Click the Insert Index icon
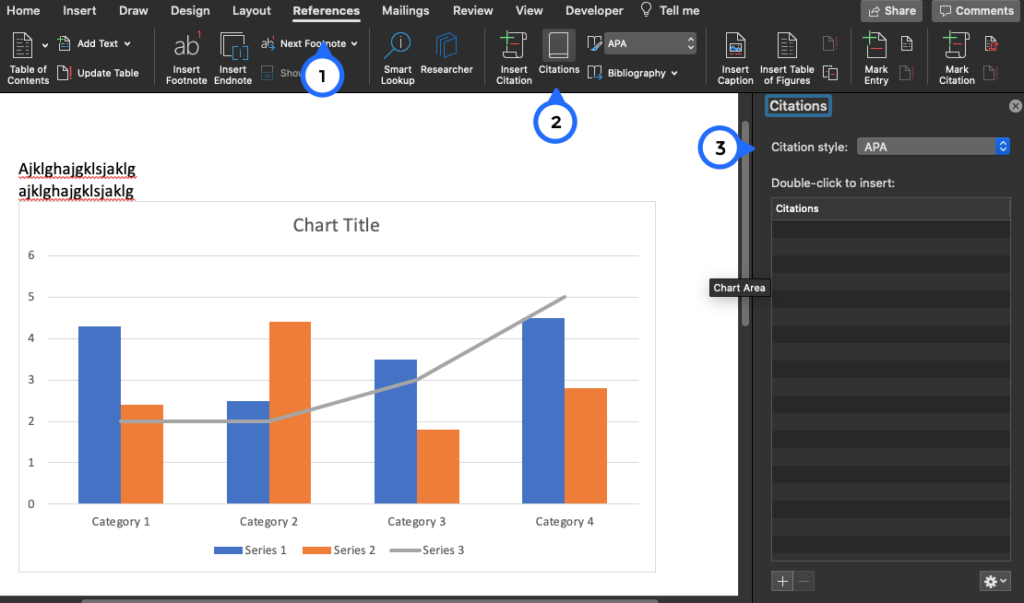The width and height of the screenshot is (1024, 603). coord(906,44)
